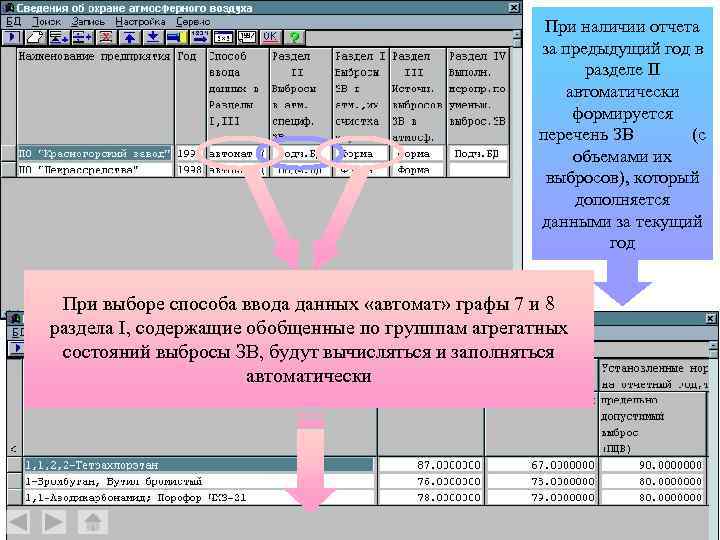Click the Подв.БД cell under Раздел IV
The height and width of the screenshot is (540, 720).
477,153
